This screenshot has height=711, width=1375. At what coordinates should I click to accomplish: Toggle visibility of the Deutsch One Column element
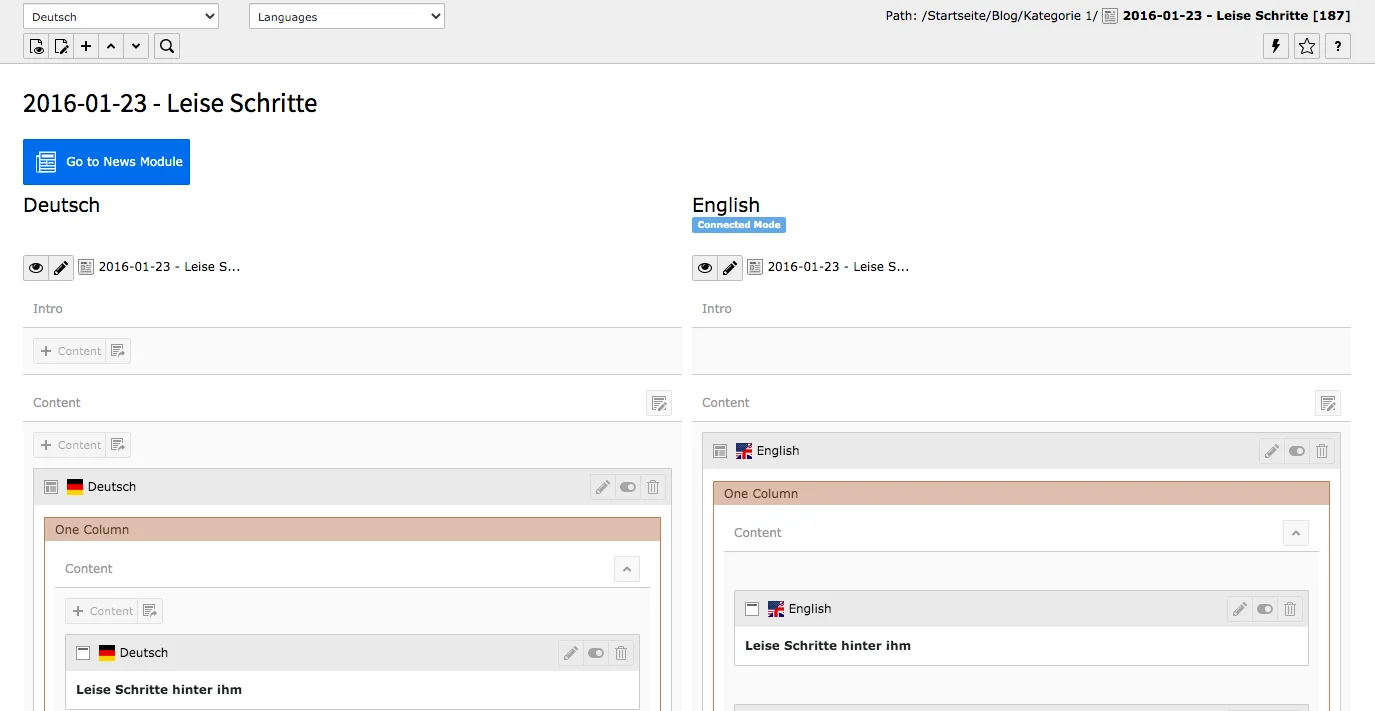coord(627,487)
